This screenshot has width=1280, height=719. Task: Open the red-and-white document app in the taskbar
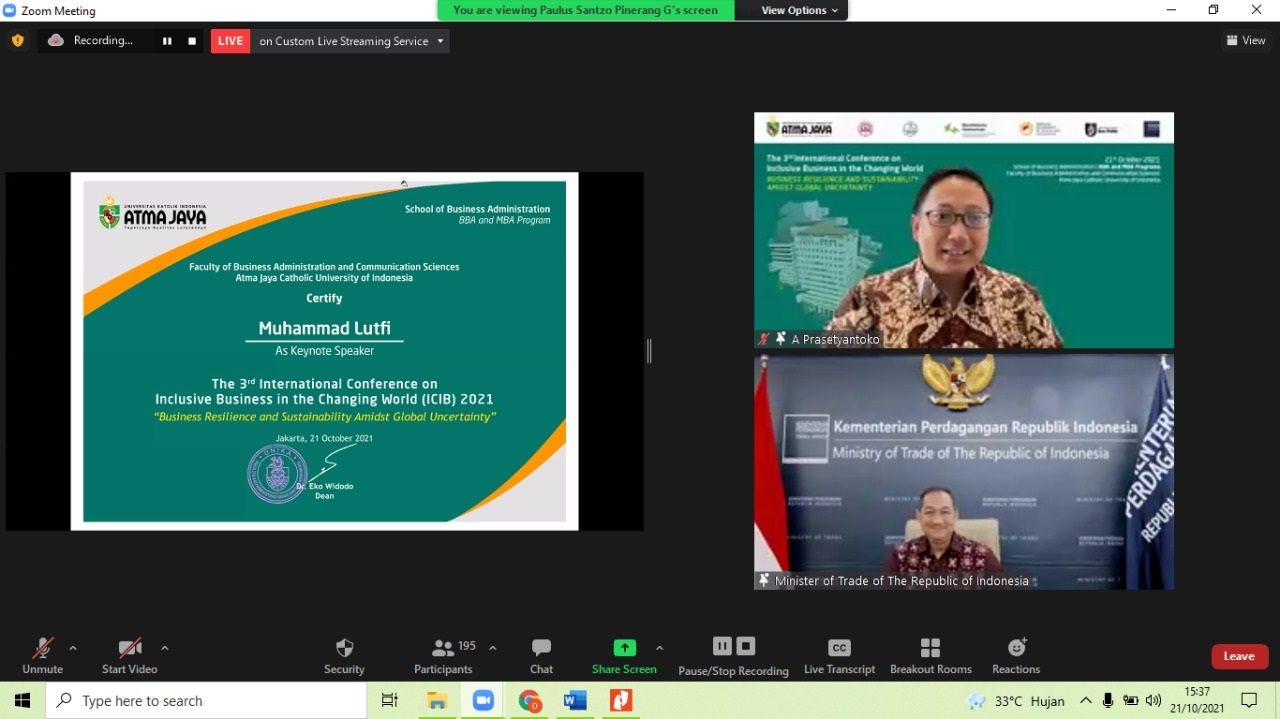pyautogui.click(x=621, y=701)
